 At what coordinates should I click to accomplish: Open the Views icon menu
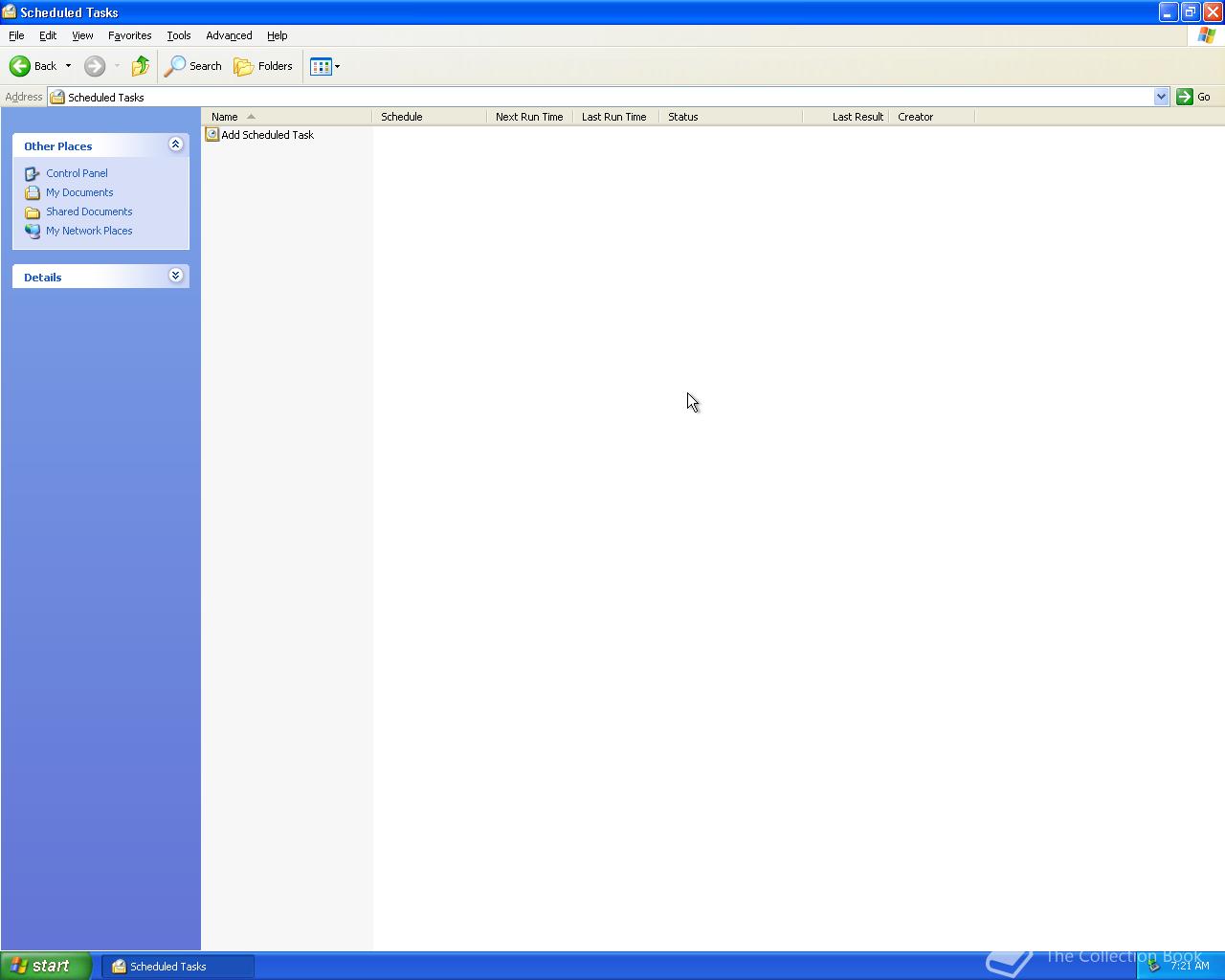[x=325, y=66]
